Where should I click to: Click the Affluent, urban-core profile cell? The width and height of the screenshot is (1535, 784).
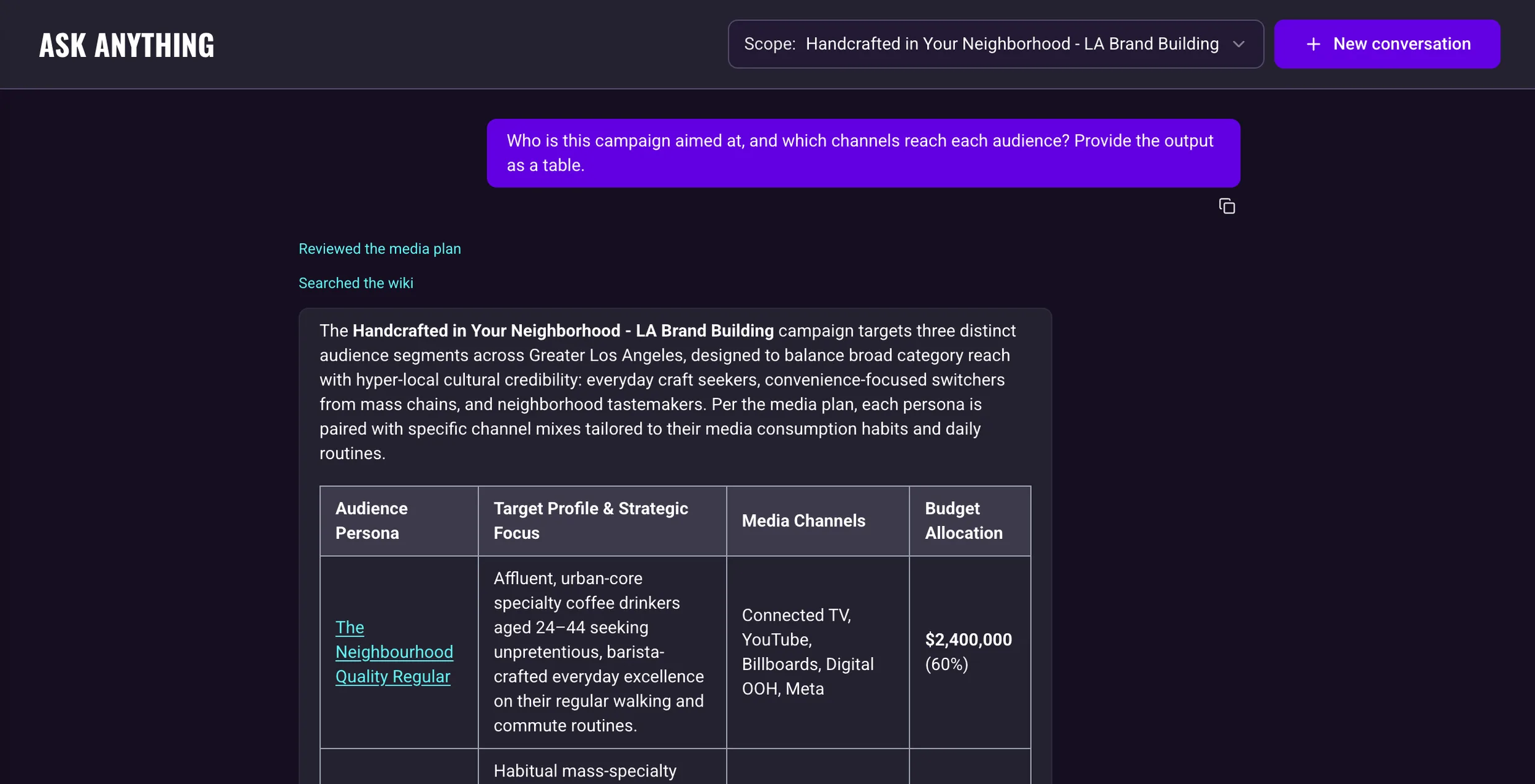(x=602, y=652)
